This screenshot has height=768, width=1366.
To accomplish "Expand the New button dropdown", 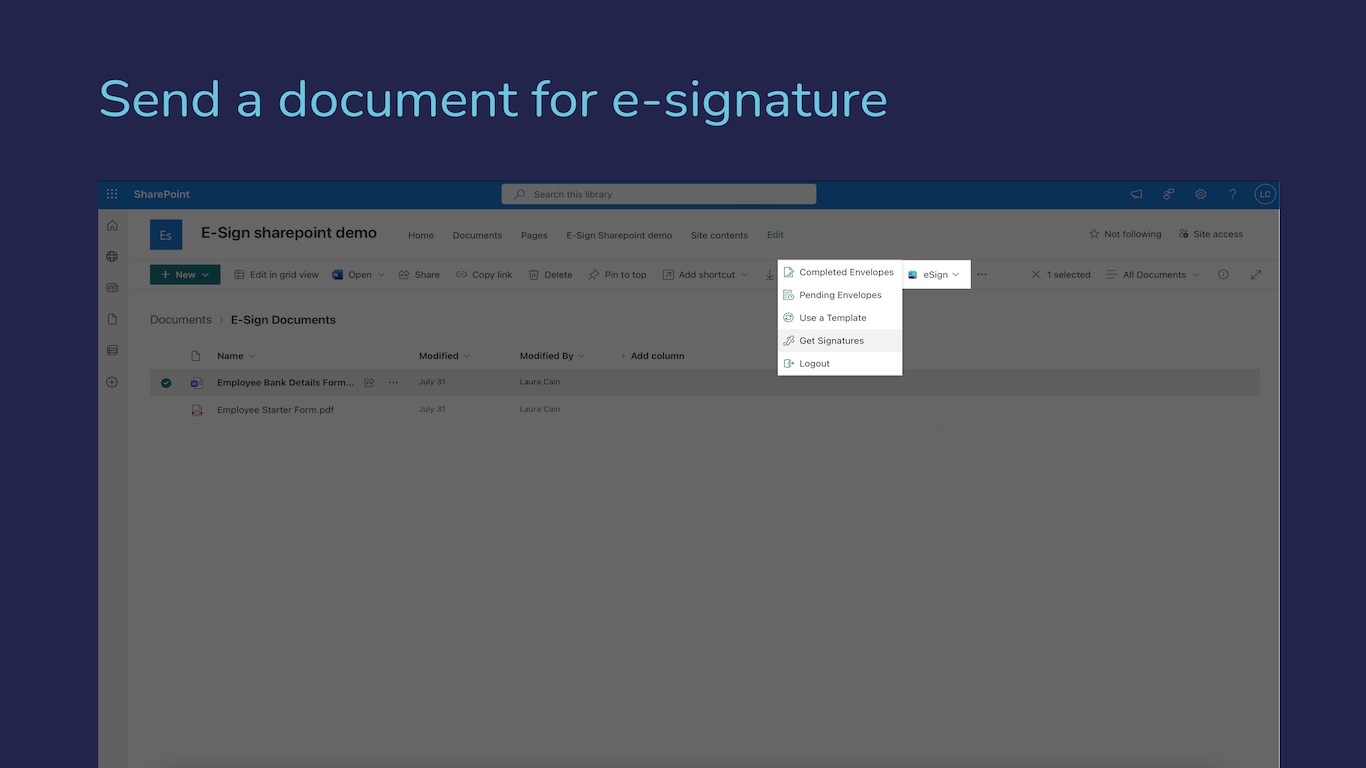I will click(205, 275).
